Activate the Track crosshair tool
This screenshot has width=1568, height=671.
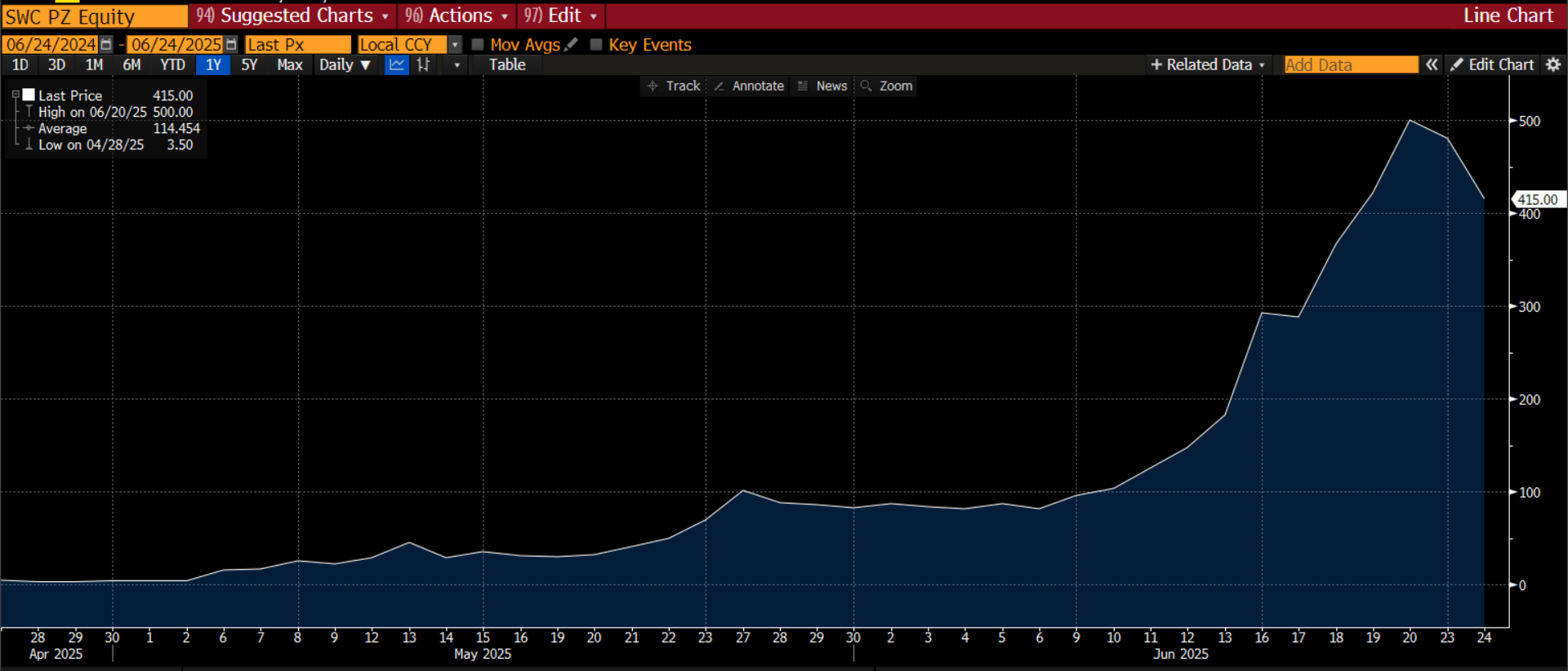tap(674, 86)
